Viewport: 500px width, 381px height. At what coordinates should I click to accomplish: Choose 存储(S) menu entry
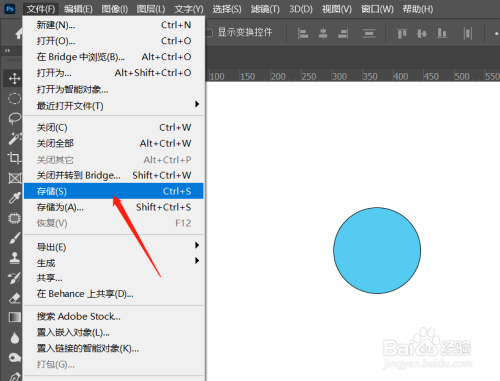click(114, 191)
